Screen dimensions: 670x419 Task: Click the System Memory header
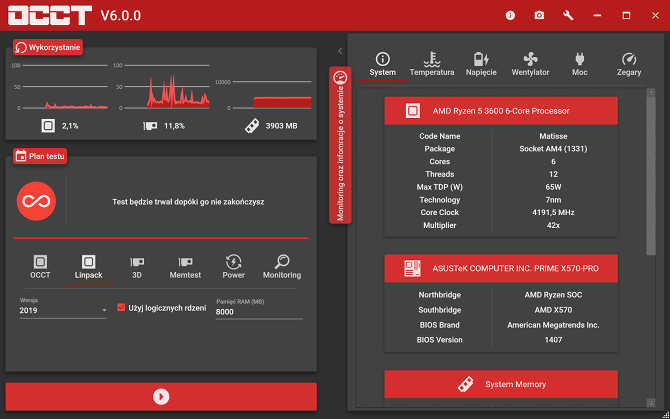[501, 384]
